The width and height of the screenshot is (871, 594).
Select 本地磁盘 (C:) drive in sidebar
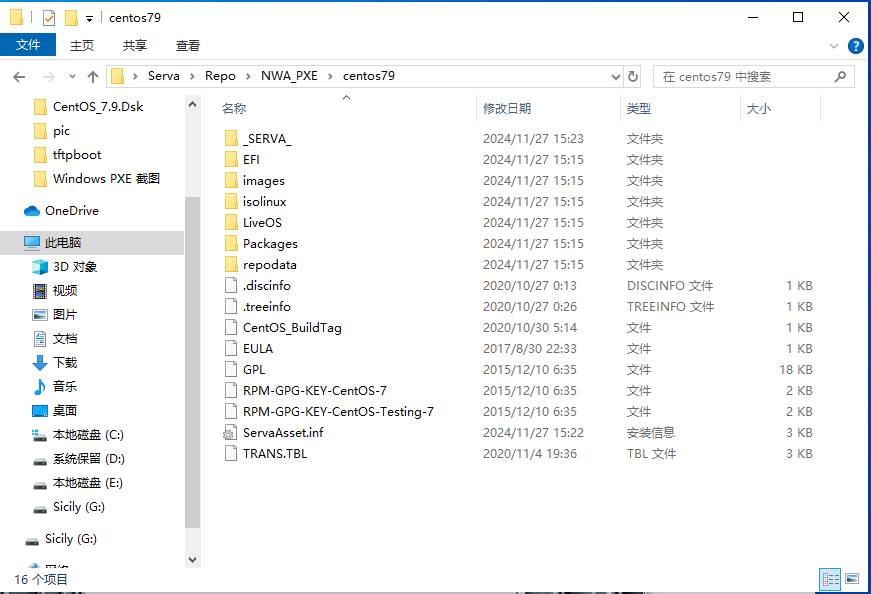pyautogui.click(x=88, y=435)
